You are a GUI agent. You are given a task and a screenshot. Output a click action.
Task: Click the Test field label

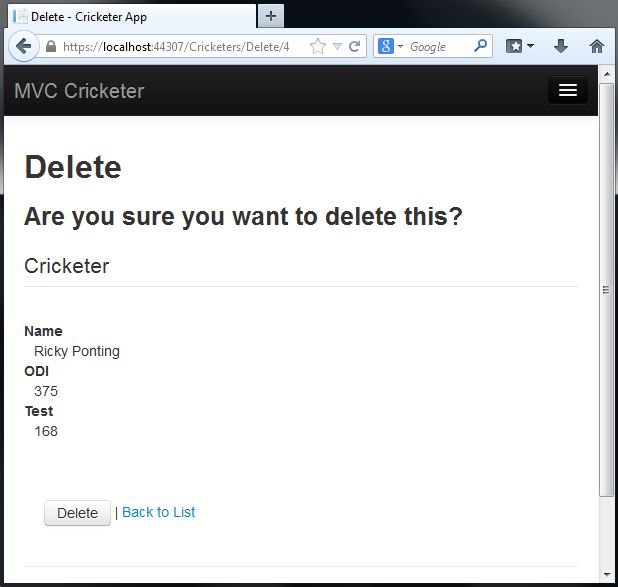tap(39, 411)
